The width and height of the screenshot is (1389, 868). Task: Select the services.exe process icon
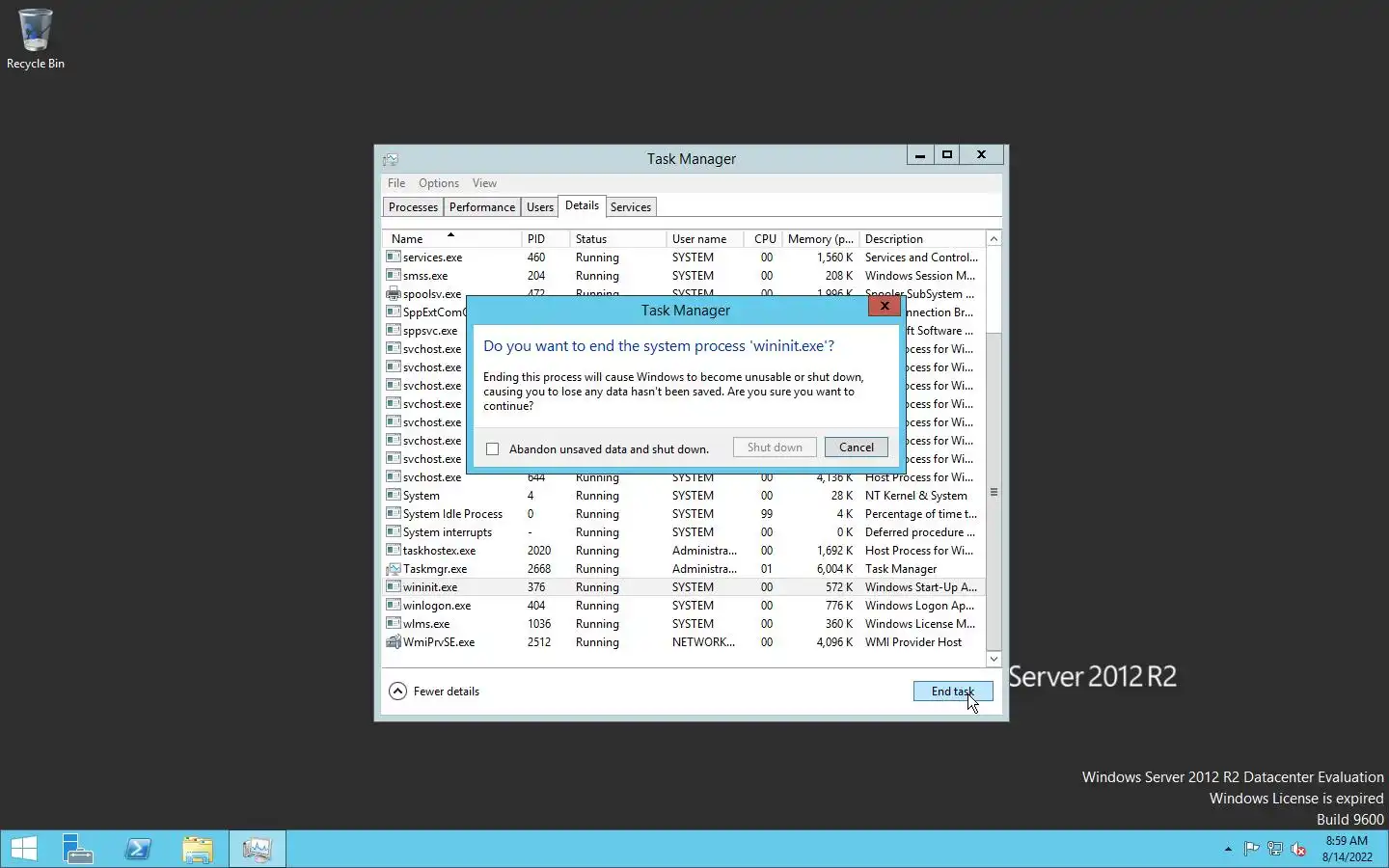(x=394, y=258)
